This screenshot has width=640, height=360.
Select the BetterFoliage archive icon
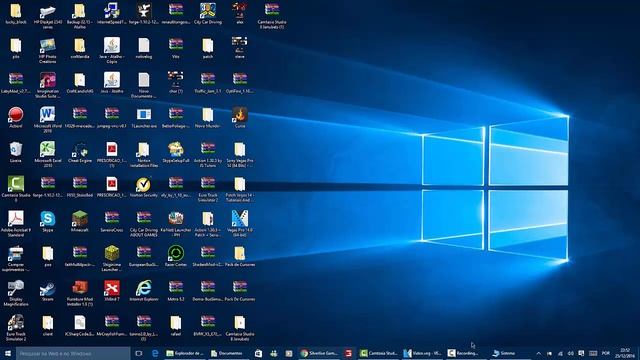coord(176,114)
